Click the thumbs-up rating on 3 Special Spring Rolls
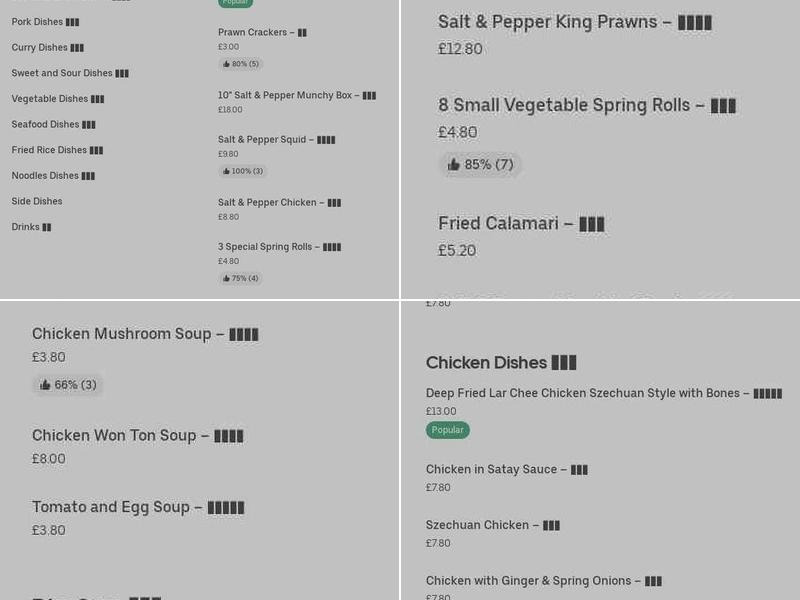The height and width of the screenshot is (600, 800). pos(240,278)
